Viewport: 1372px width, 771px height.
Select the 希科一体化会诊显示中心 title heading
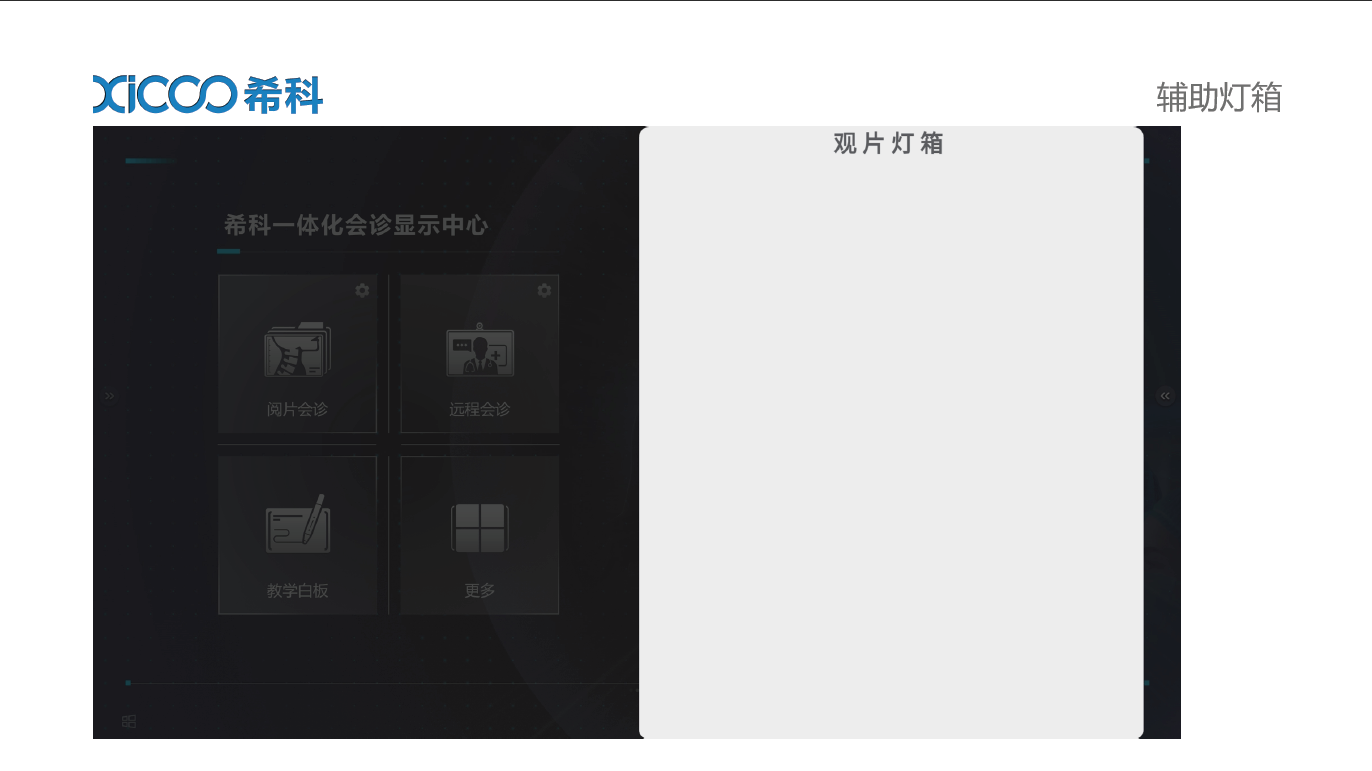357,226
